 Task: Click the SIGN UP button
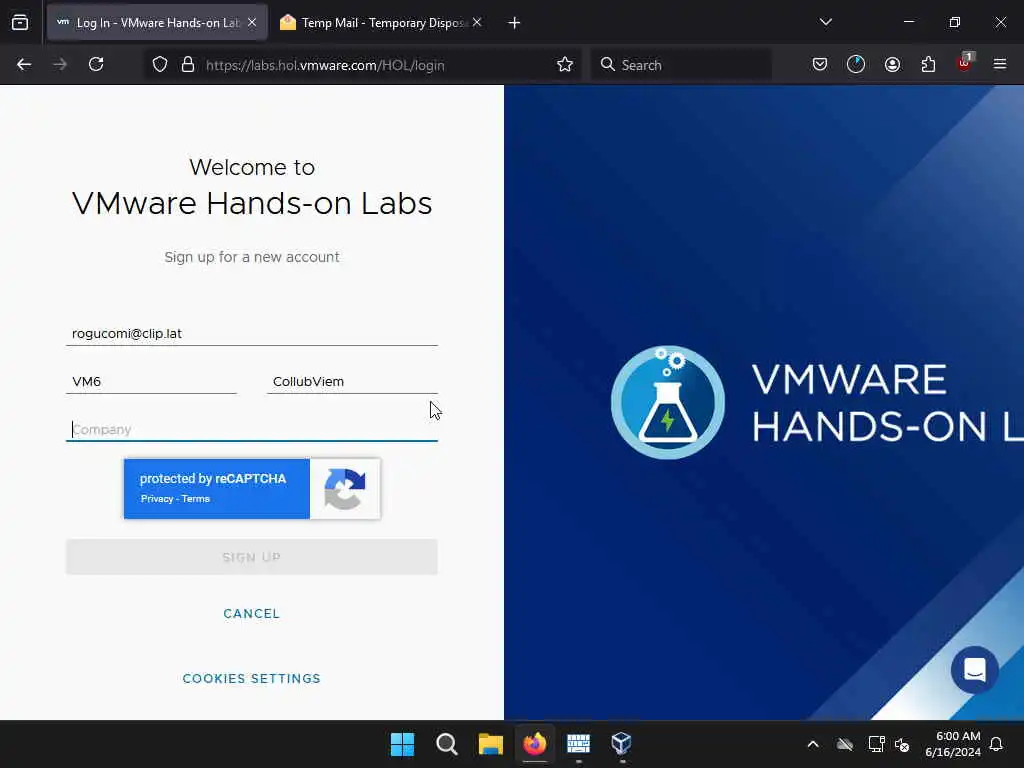[x=251, y=557]
